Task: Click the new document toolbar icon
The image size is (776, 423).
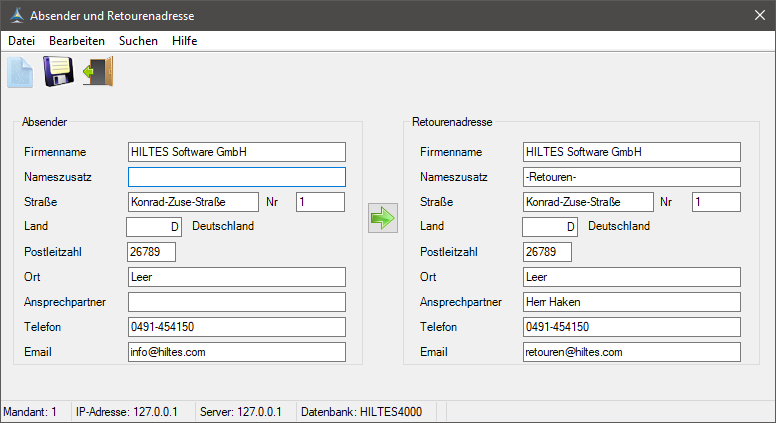Action: click(x=20, y=73)
